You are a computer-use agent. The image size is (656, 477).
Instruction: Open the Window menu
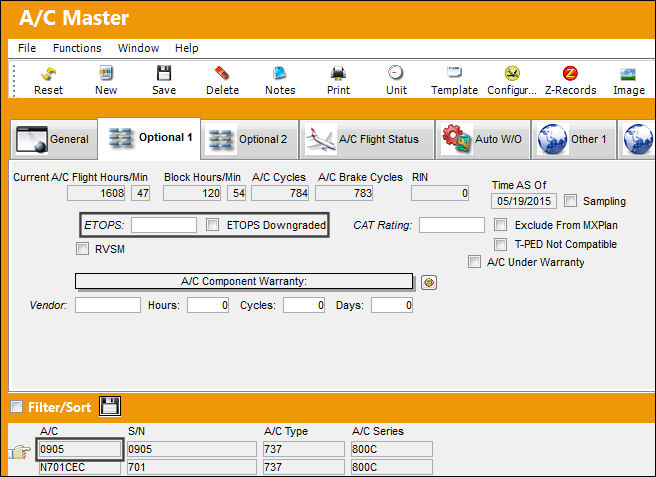point(138,48)
